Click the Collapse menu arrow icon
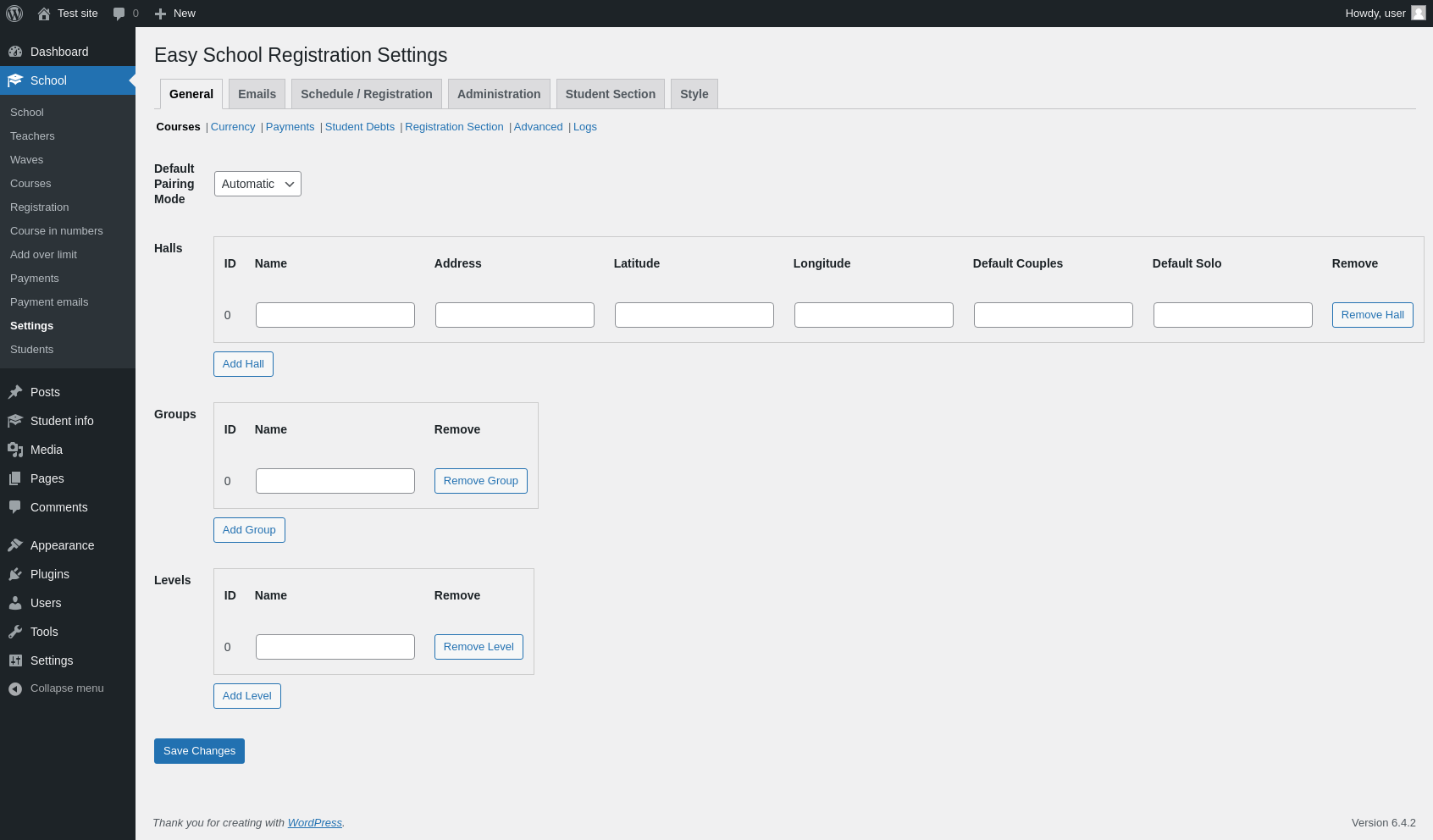The height and width of the screenshot is (840, 1433). click(x=15, y=688)
